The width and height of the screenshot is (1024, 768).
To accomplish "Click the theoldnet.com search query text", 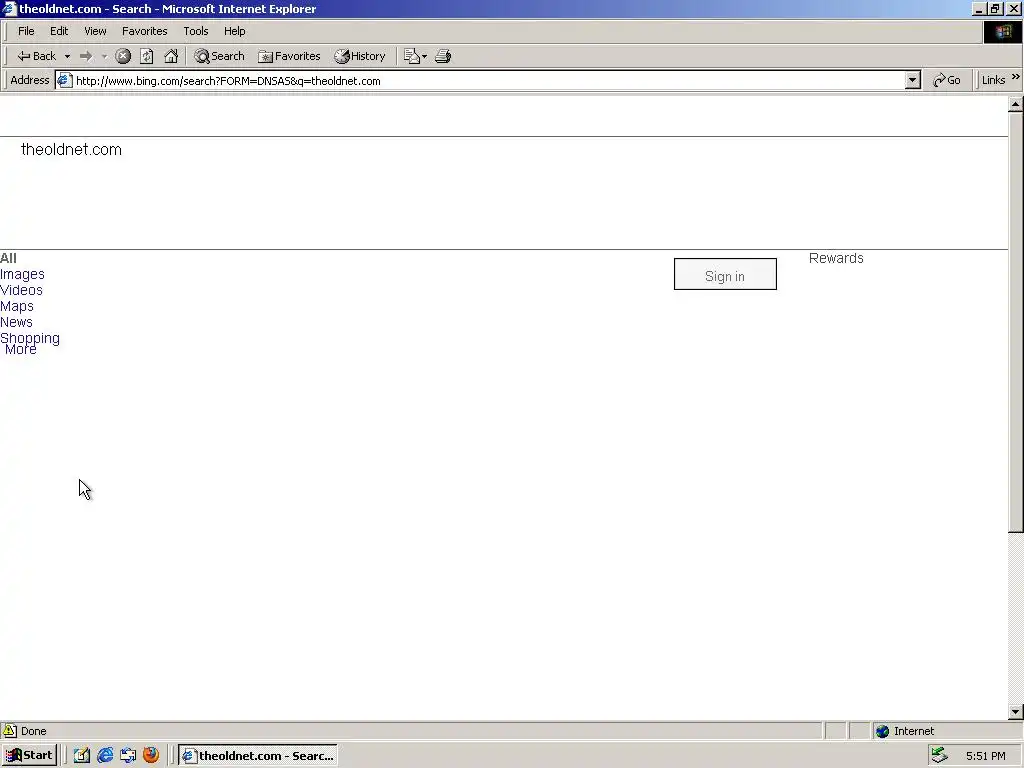I will (71, 150).
